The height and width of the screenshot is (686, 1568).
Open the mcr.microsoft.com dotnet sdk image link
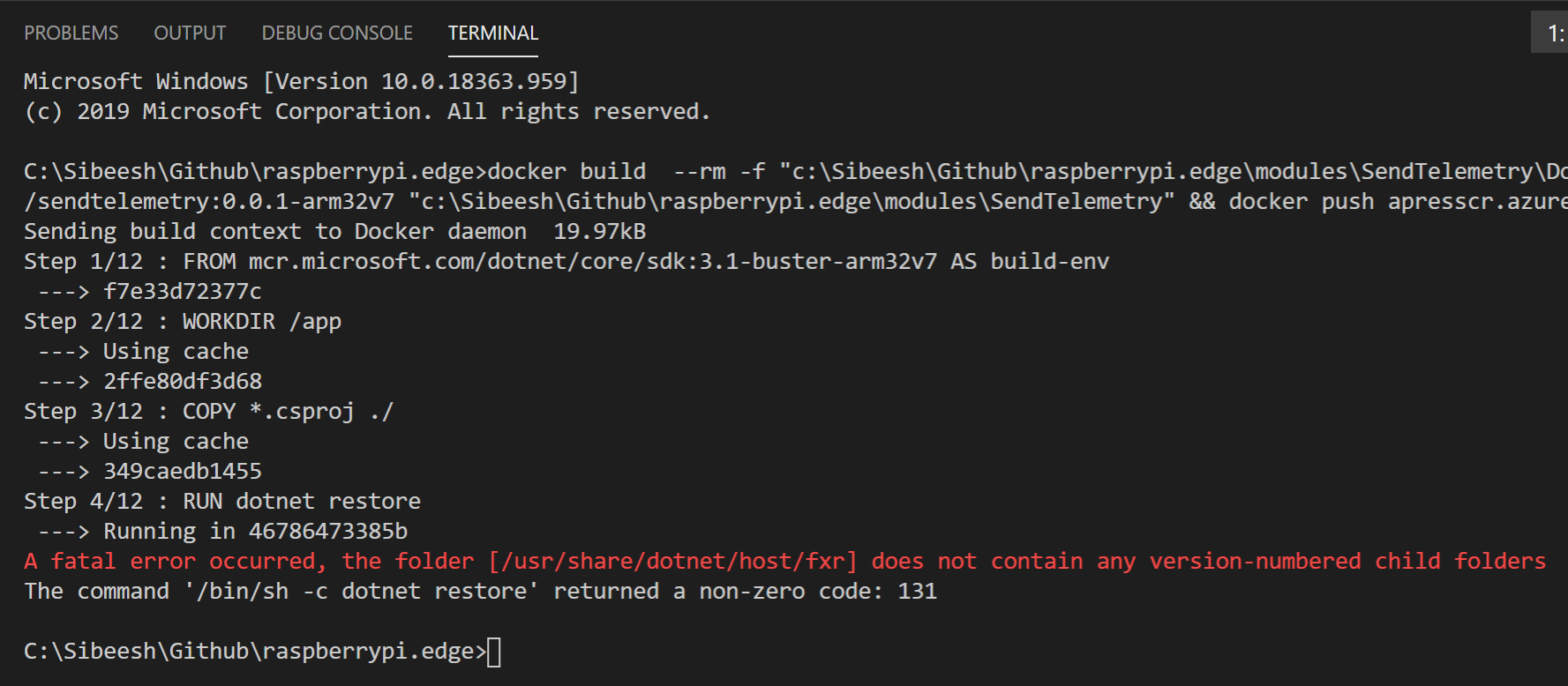(x=592, y=262)
